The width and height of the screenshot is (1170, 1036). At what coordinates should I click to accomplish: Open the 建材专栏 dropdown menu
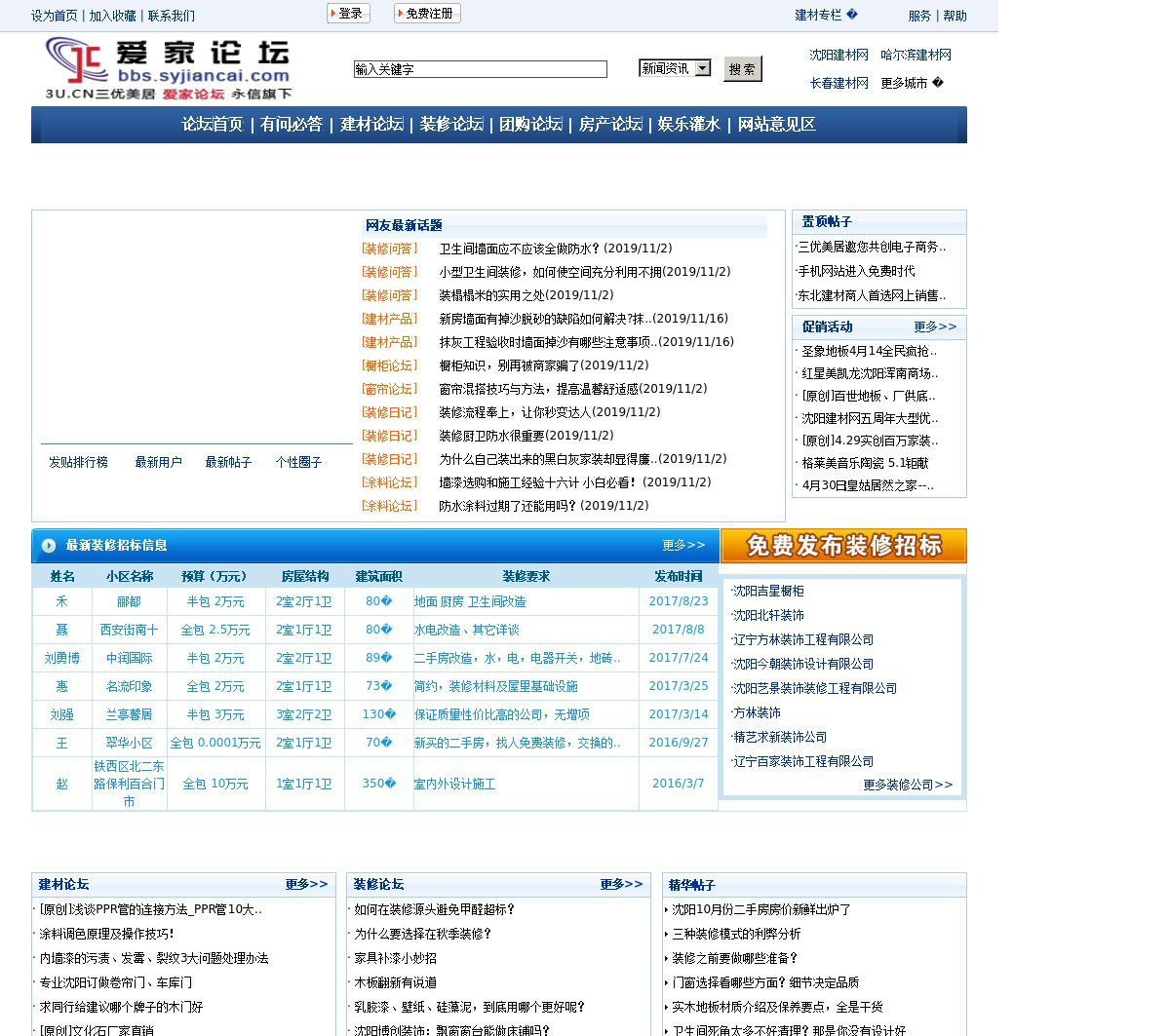(x=826, y=15)
